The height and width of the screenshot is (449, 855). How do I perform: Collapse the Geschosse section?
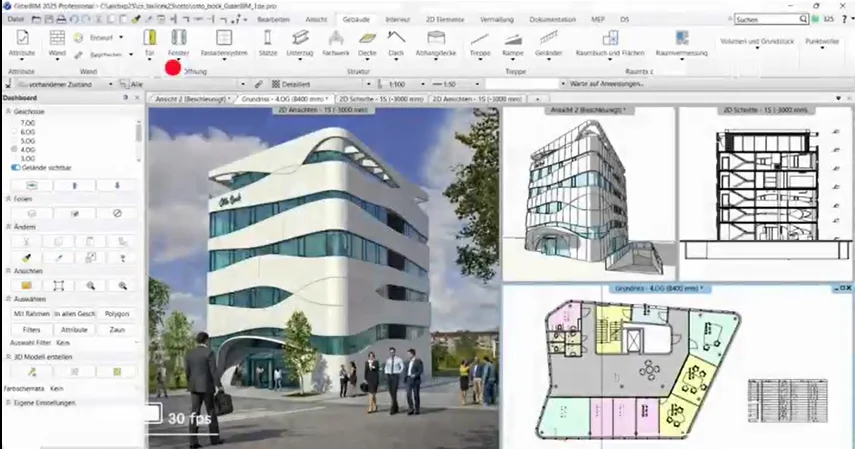[x=9, y=111]
